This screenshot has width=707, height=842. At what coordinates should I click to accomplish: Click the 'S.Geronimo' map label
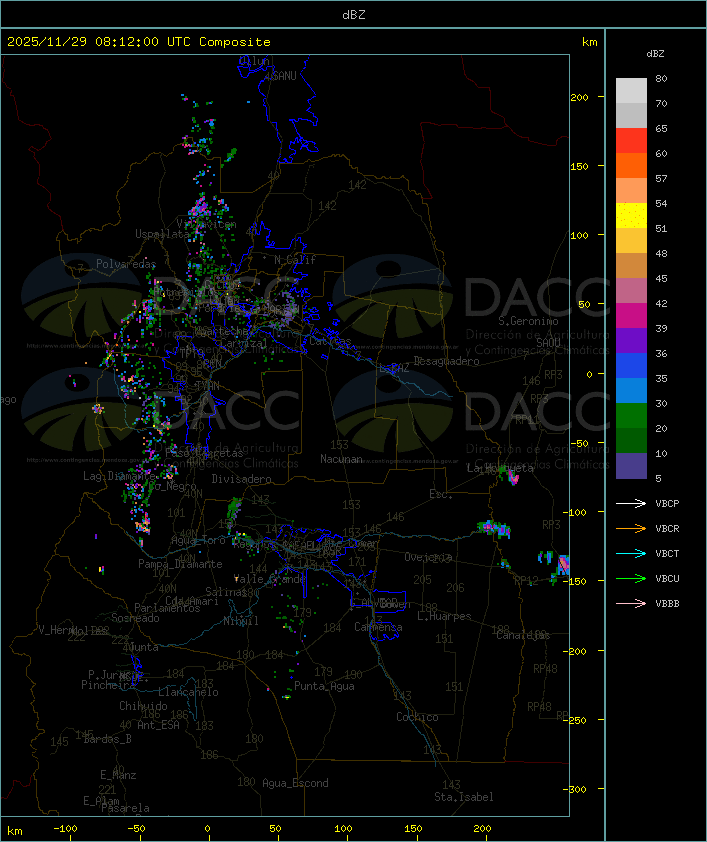(528, 321)
